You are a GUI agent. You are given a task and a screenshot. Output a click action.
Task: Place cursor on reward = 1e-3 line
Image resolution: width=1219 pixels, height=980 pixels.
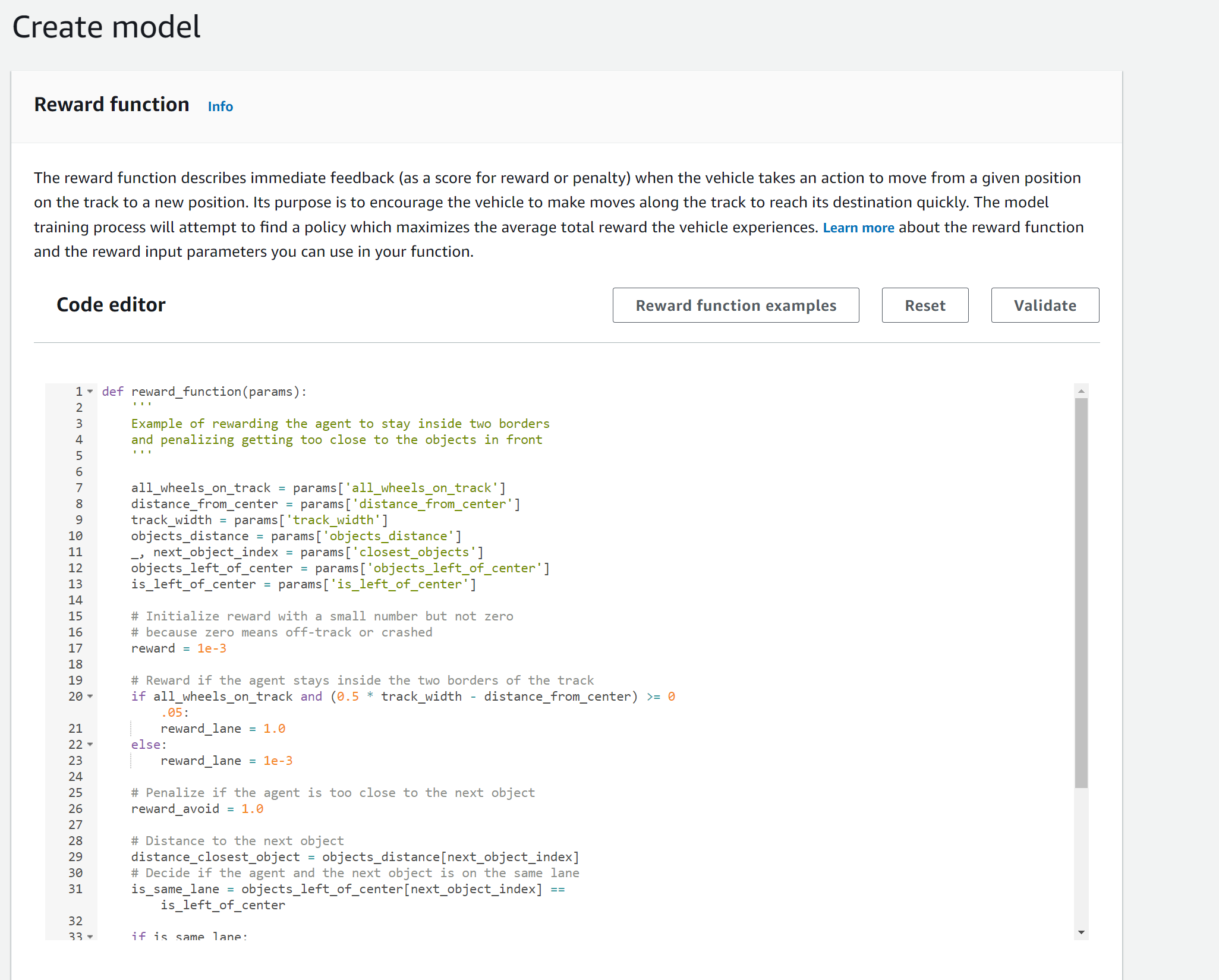pos(178,648)
